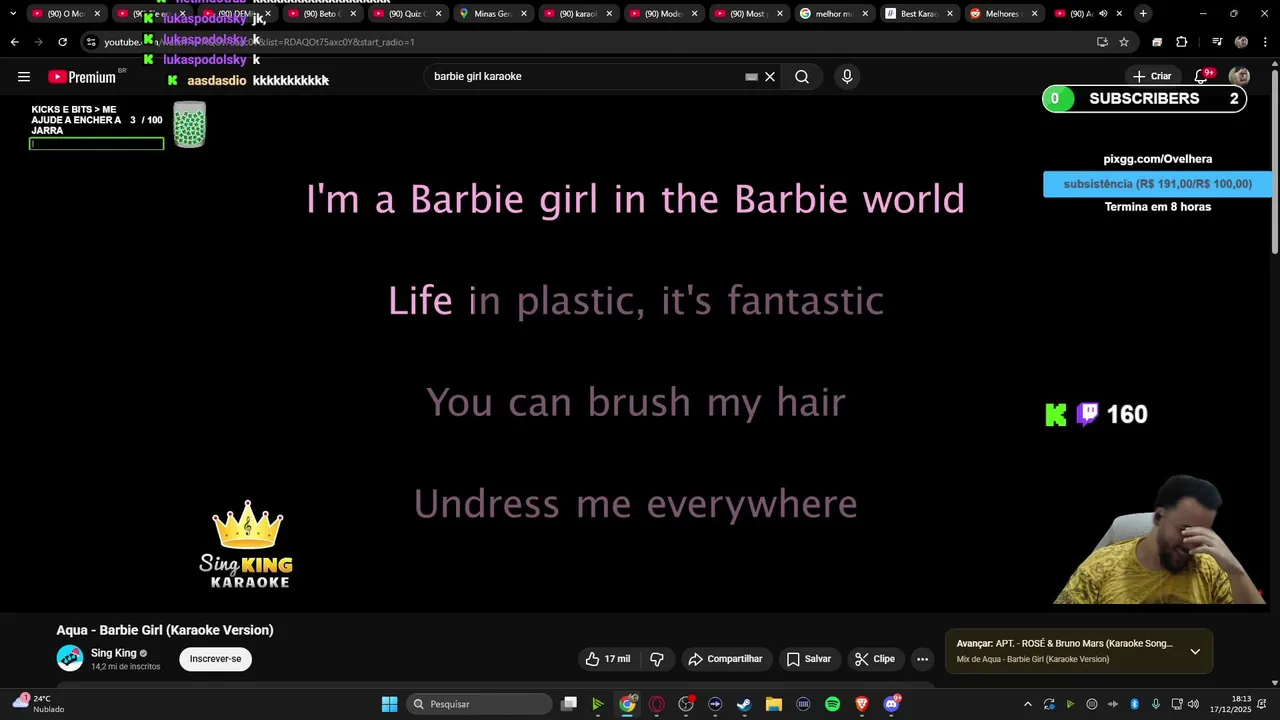1280x720 pixels.
Task: Go back in browser history
Action: pyautogui.click(x=14, y=42)
